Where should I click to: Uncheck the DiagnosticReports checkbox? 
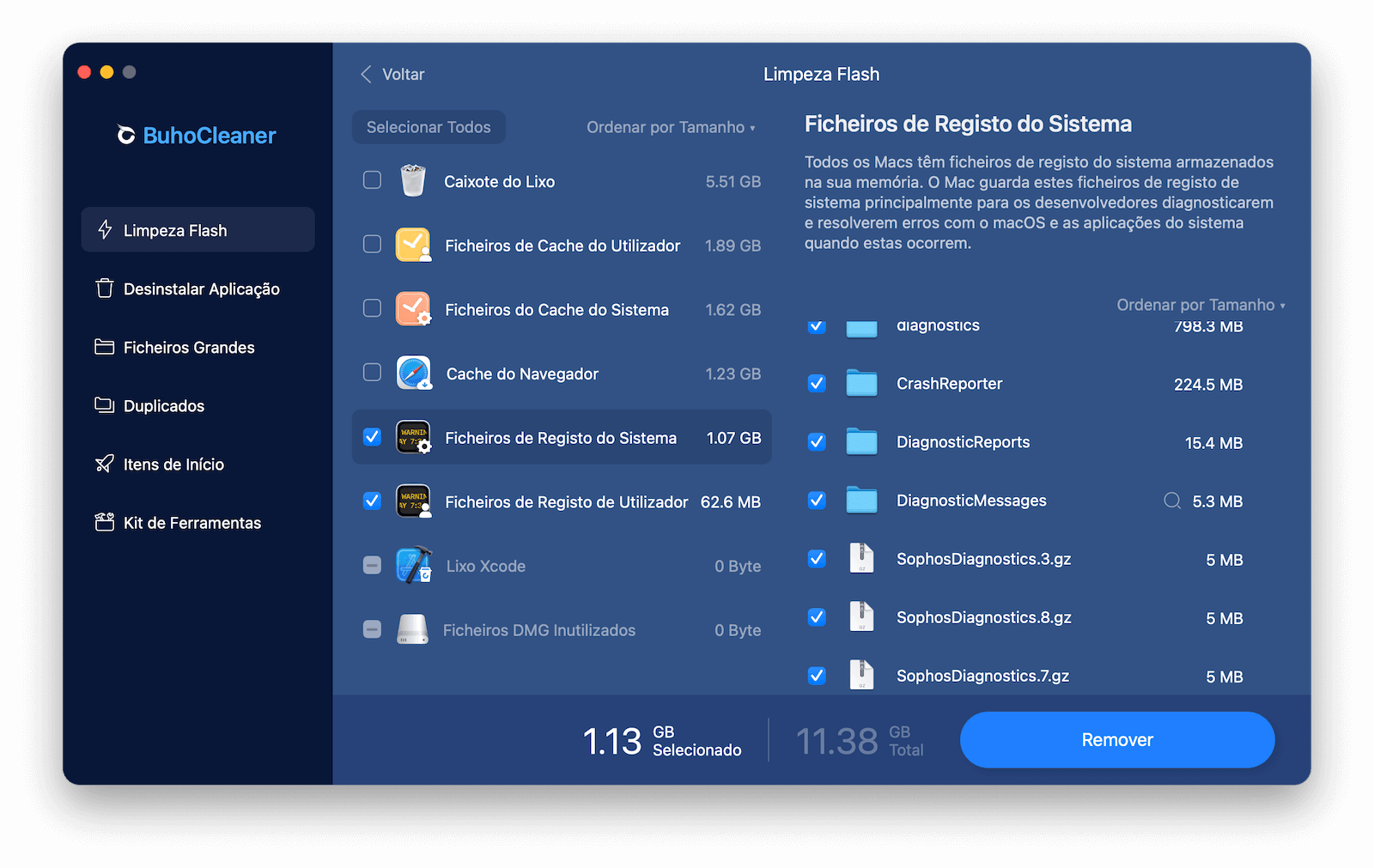tap(817, 441)
